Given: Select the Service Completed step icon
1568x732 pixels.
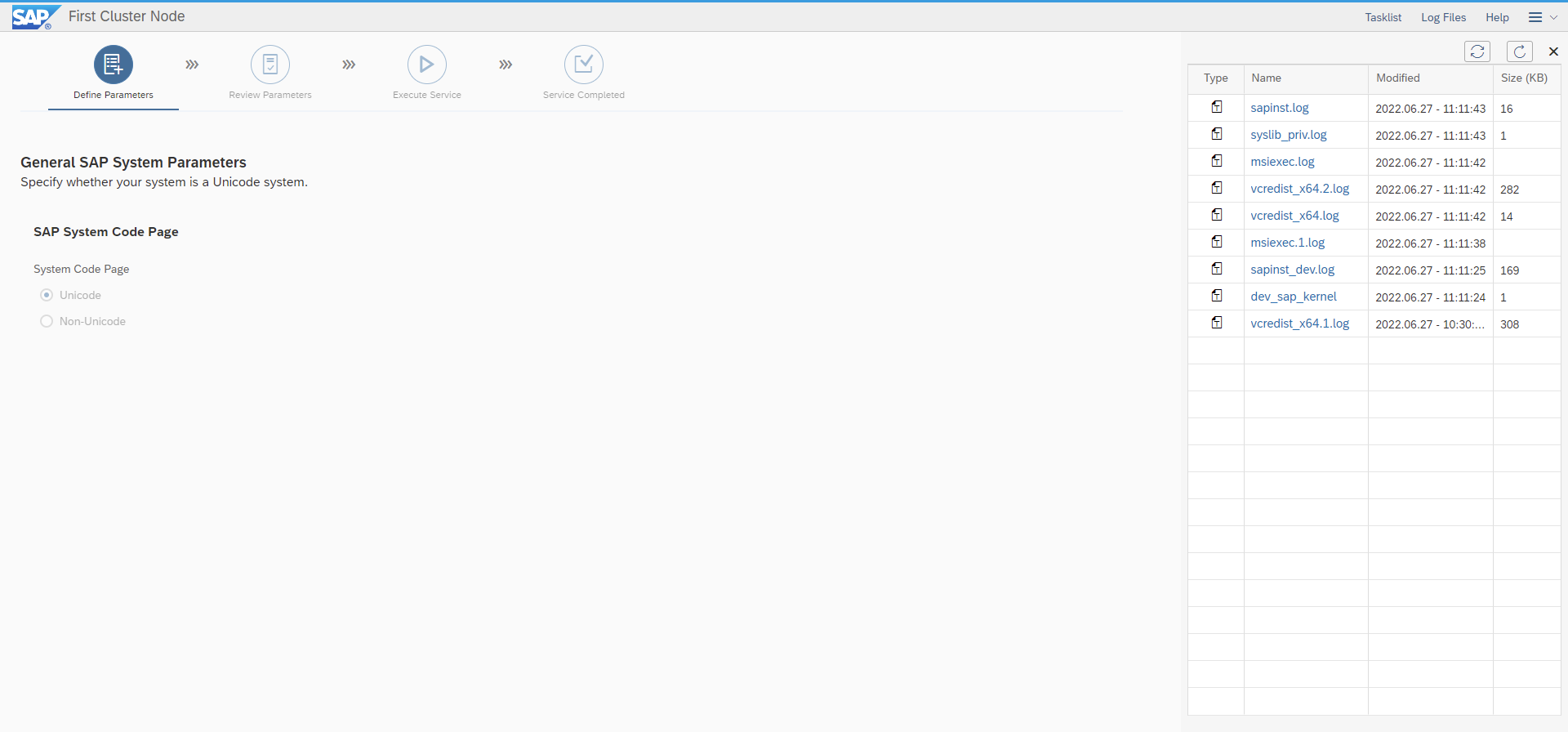Looking at the screenshot, I should tap(584, 65).
